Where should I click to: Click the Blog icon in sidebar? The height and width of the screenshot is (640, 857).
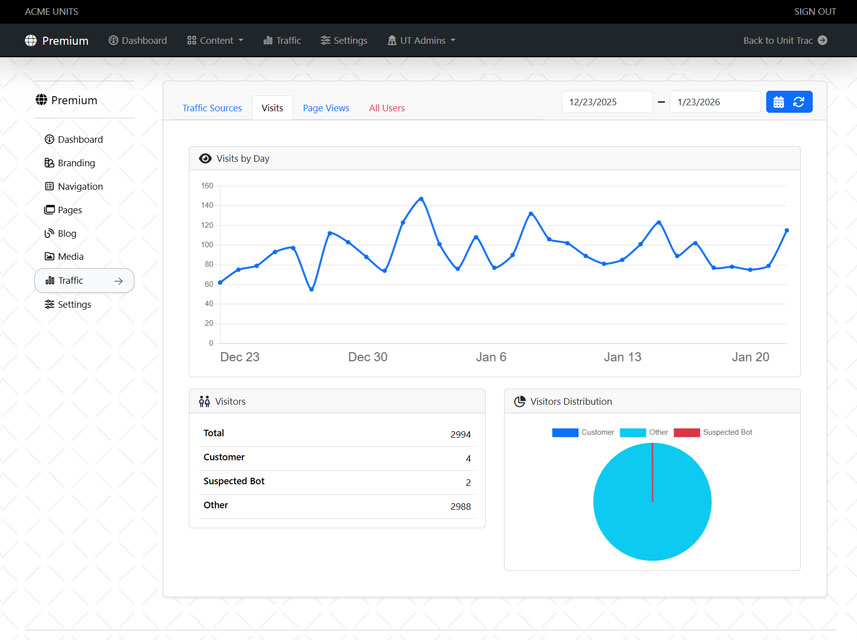tap(49, 233)
